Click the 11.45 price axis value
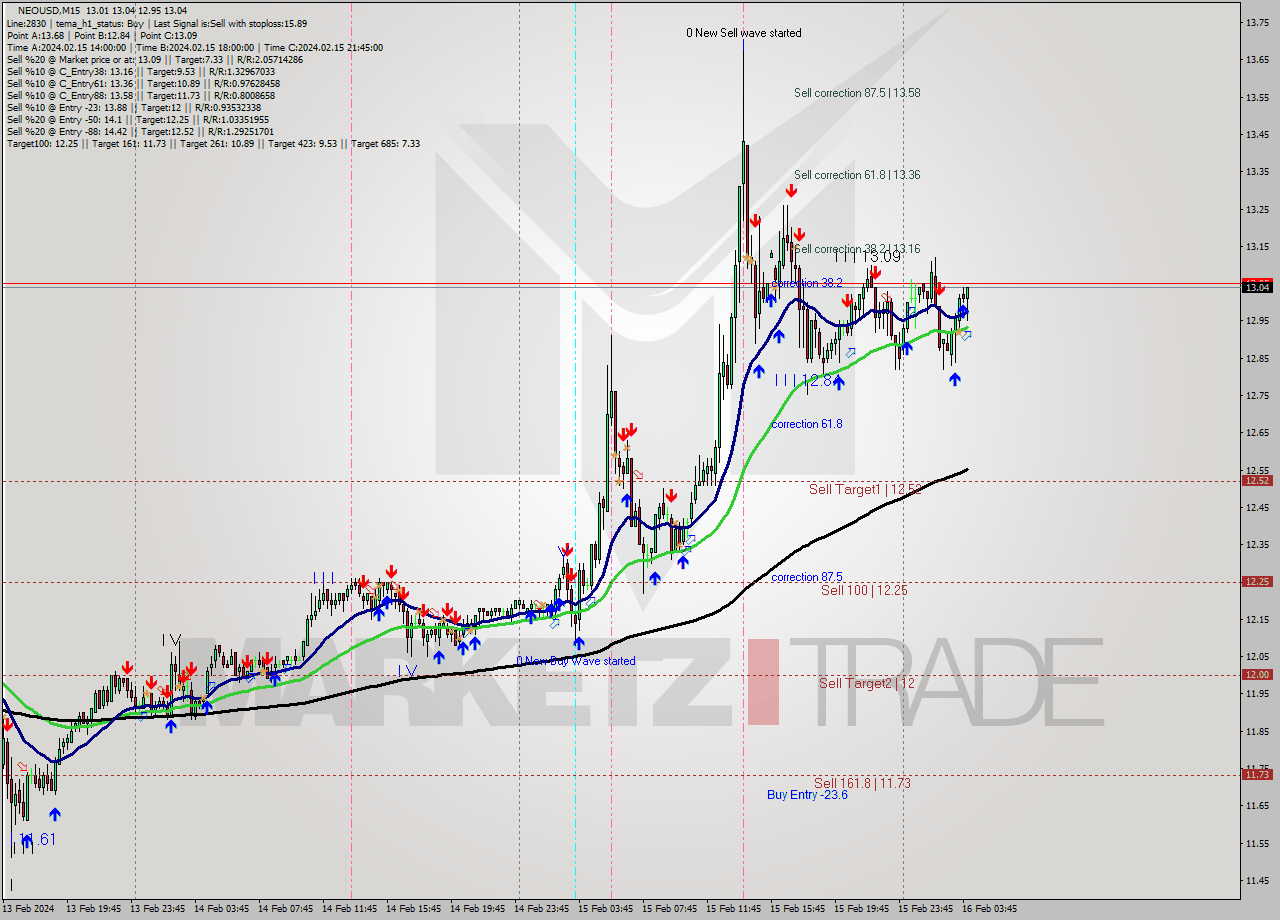 click(x=1256, y=881)
